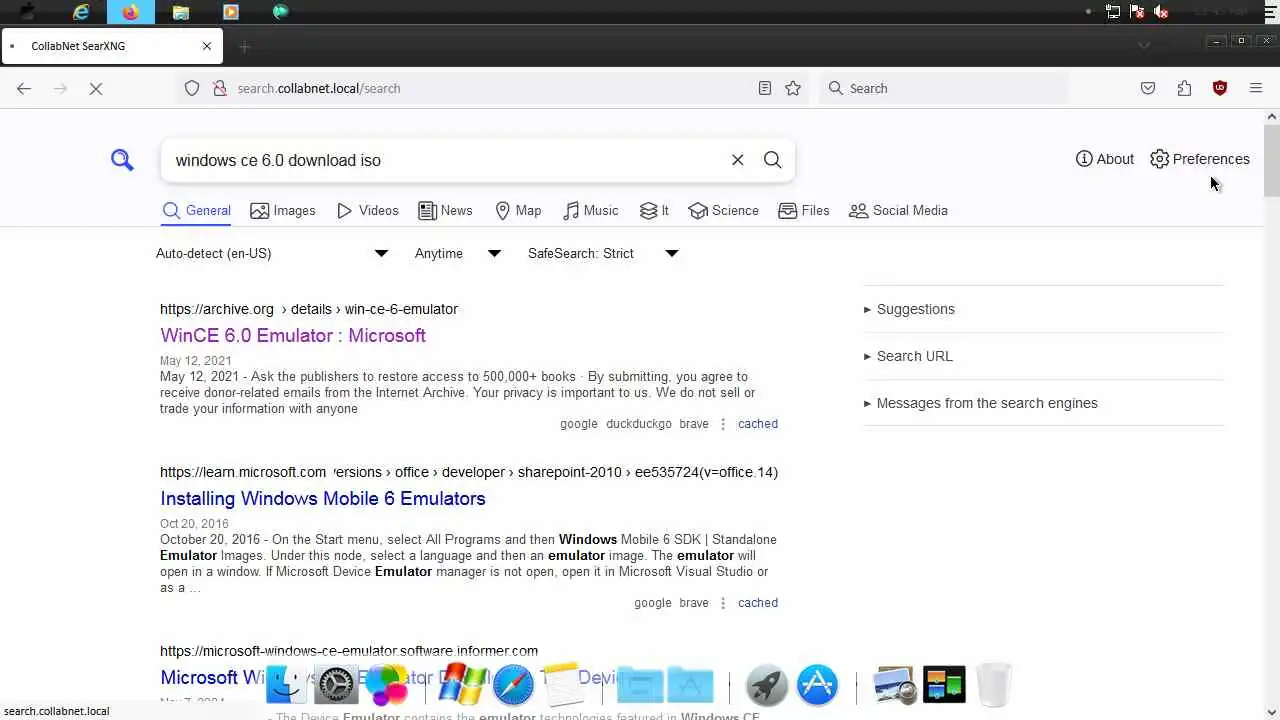Viewport: 1280px width, 720px height.
Task: Bookmark this page with the star icon
Action: tap(793, 88)
